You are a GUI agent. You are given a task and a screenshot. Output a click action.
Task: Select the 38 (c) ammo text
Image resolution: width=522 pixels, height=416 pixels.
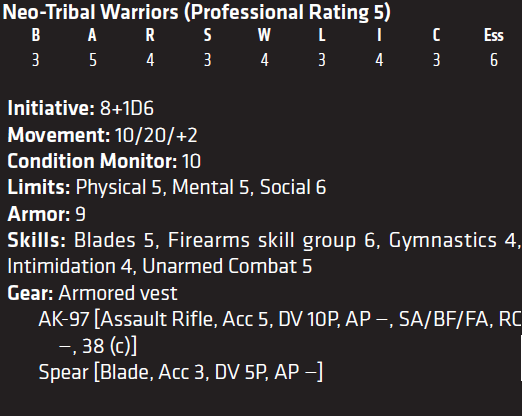pyautogui.click(x=109, y=346)
